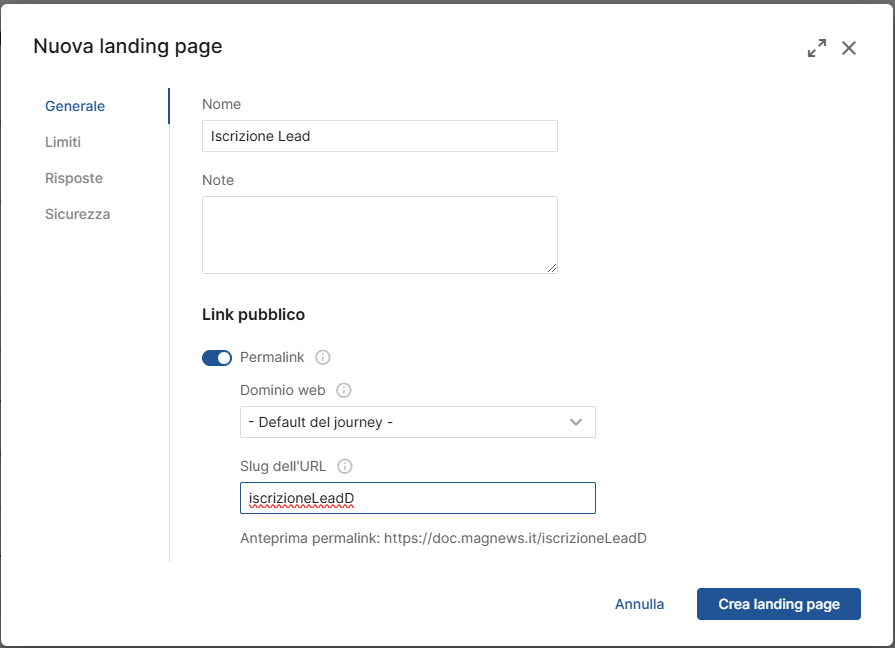Click the Annulla link
Screen dimensions: 895x648
pos(639,604)
